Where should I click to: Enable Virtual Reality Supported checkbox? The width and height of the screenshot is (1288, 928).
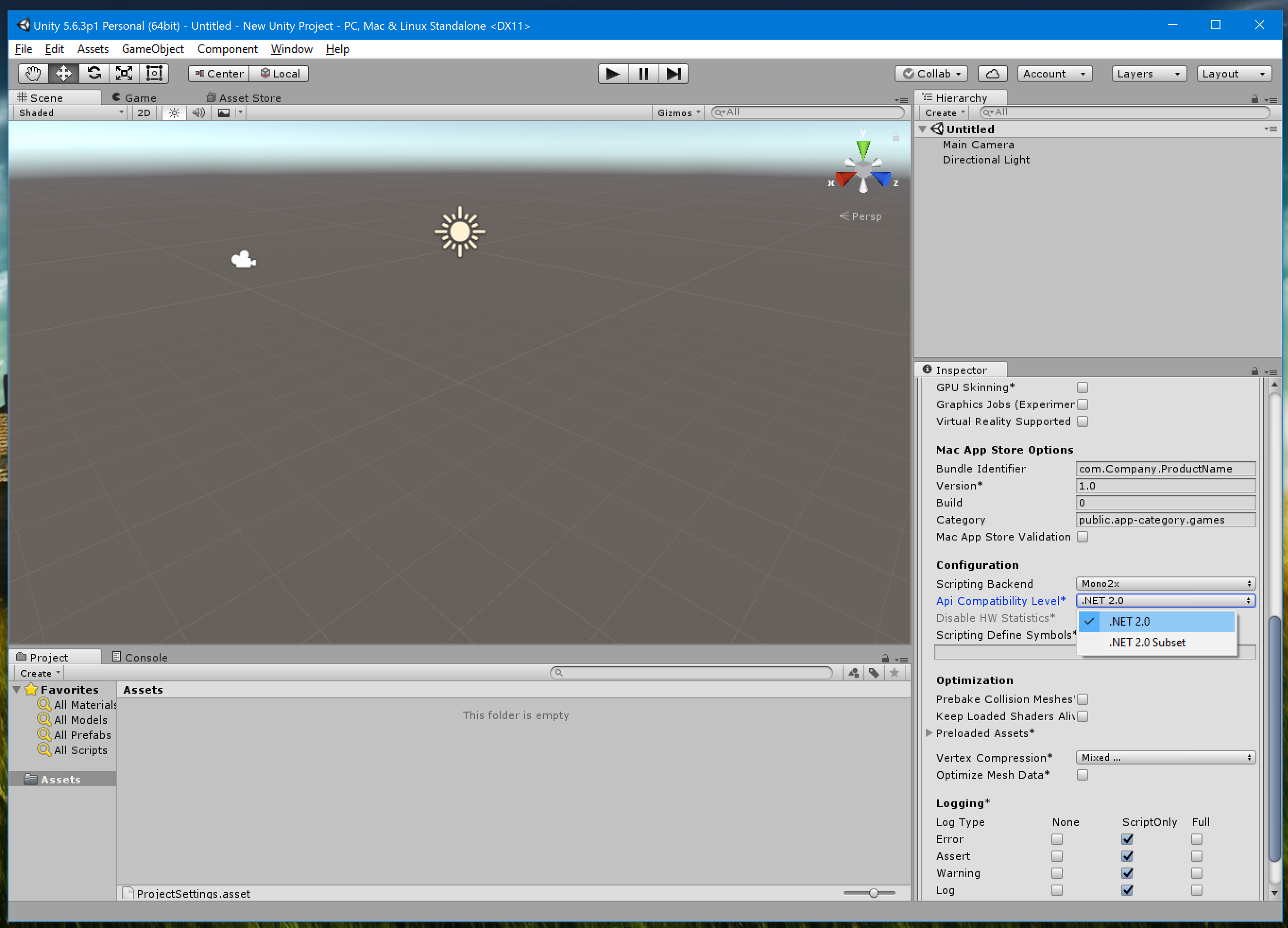click(x=1083, y=421)
